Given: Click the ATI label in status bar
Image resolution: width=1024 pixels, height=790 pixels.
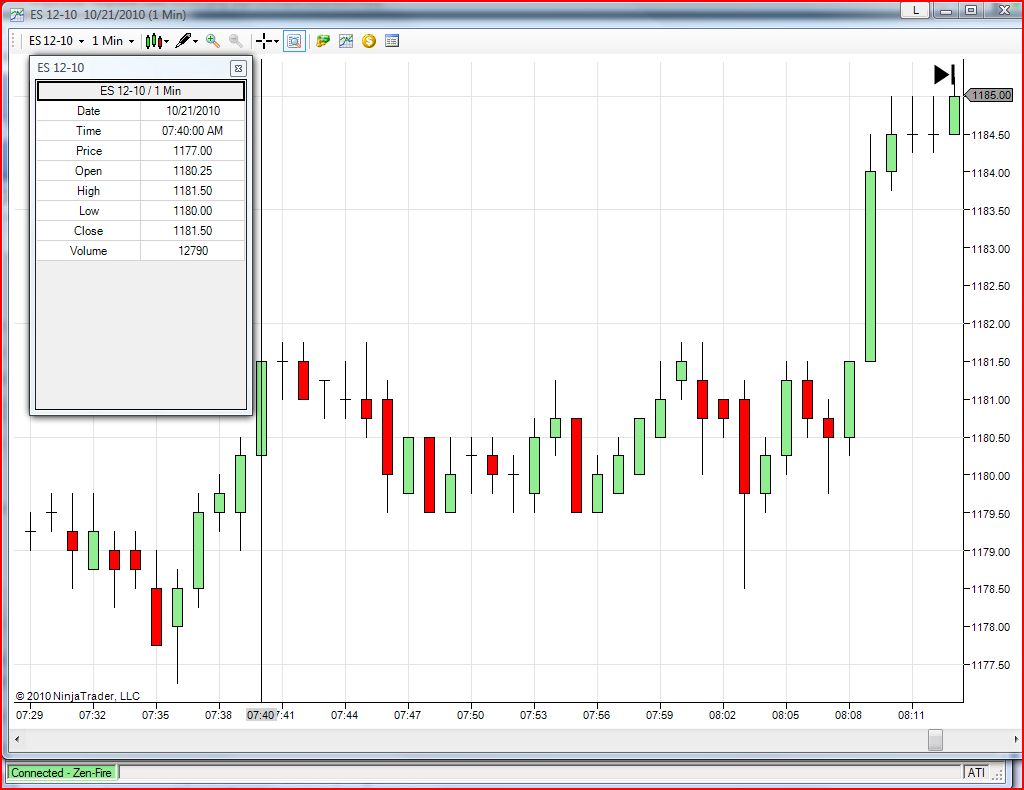Looking at the screenshot, I should pyautogui.click(x=976, y=773).
